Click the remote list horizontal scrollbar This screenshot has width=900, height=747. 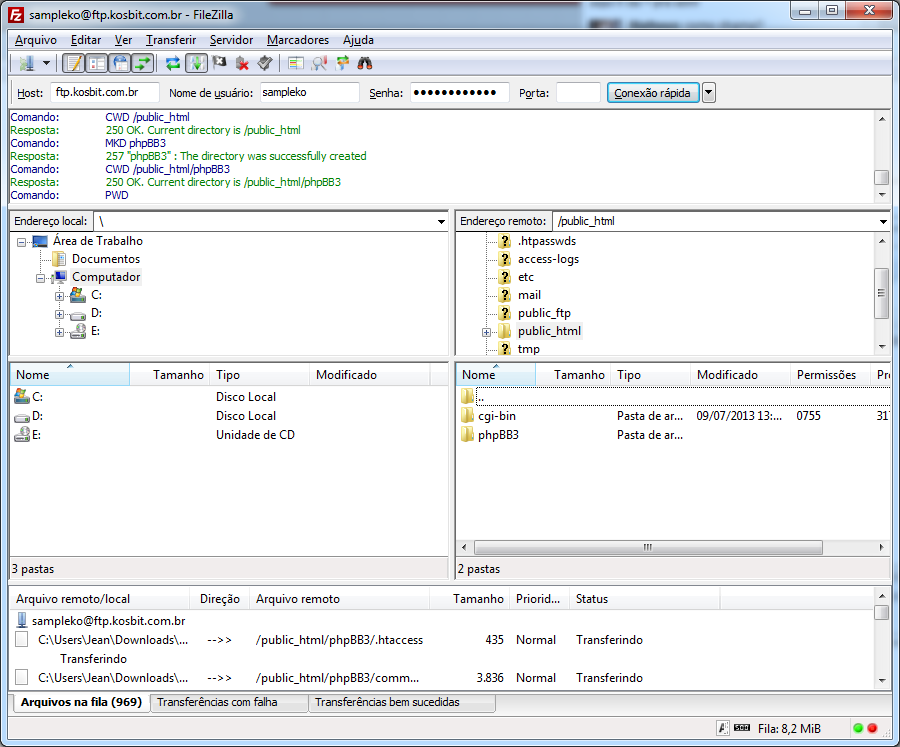point(649,547)
